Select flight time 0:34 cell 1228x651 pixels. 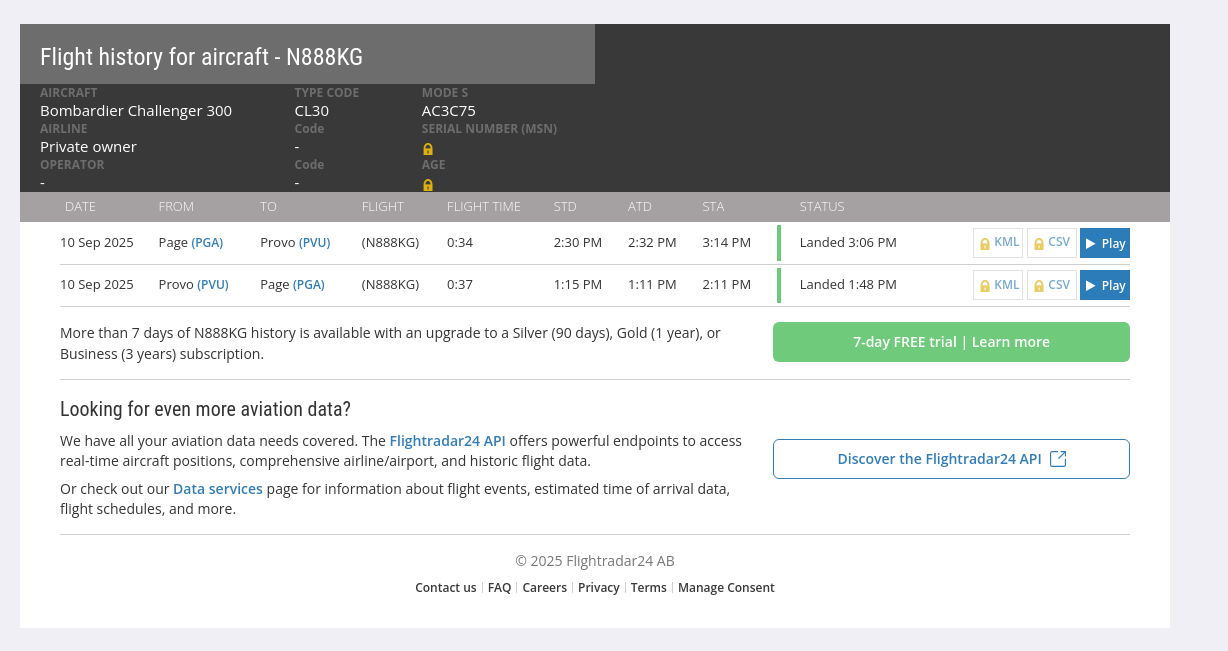coord(460,242)
